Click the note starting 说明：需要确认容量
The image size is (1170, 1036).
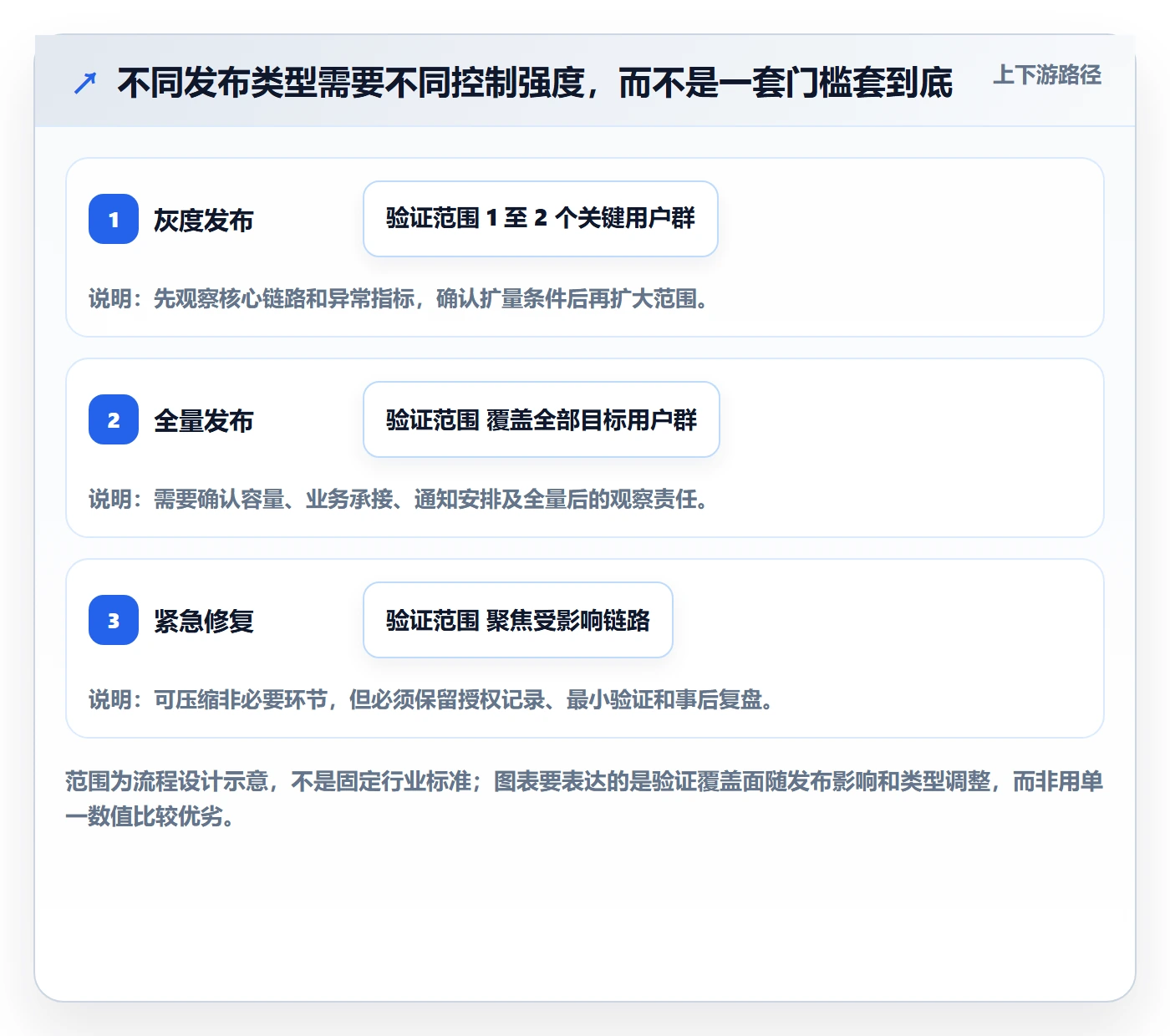[x=399, y=499]
